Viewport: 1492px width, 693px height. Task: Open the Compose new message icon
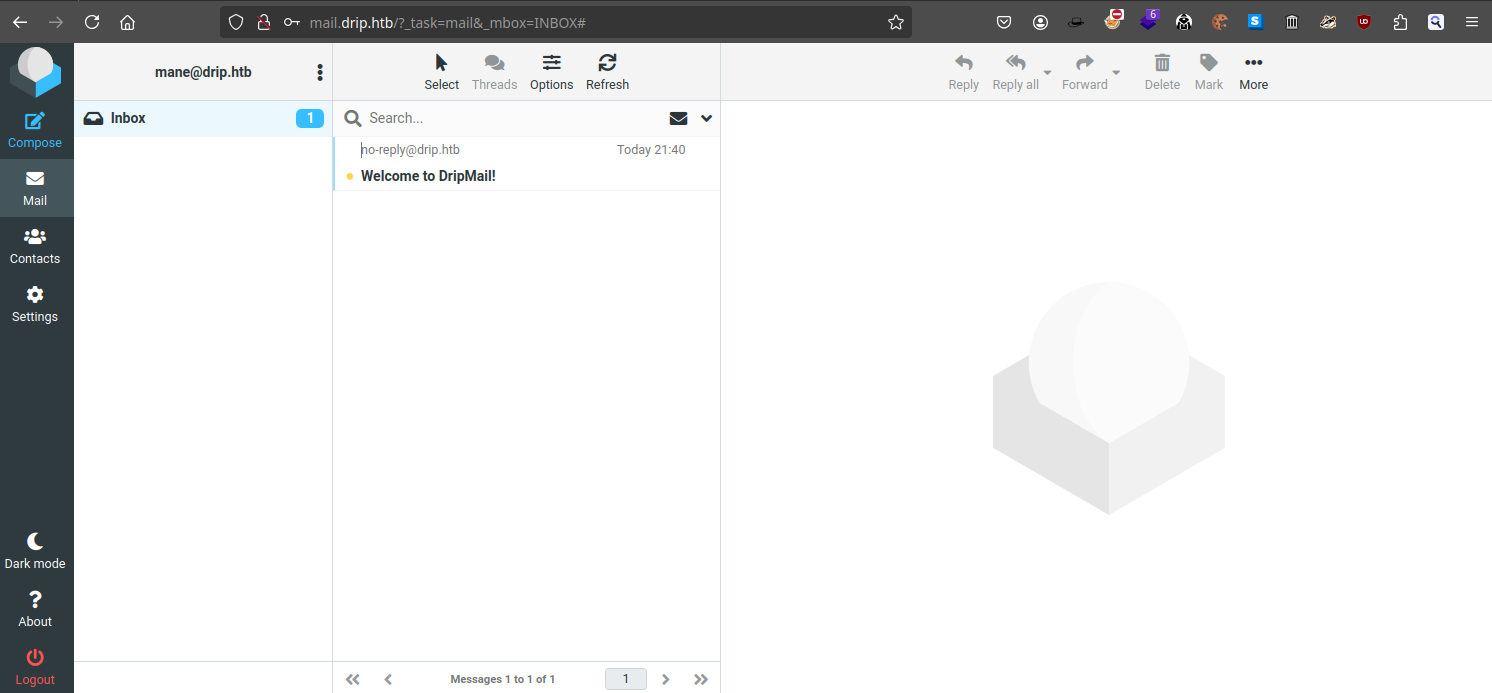35,122
